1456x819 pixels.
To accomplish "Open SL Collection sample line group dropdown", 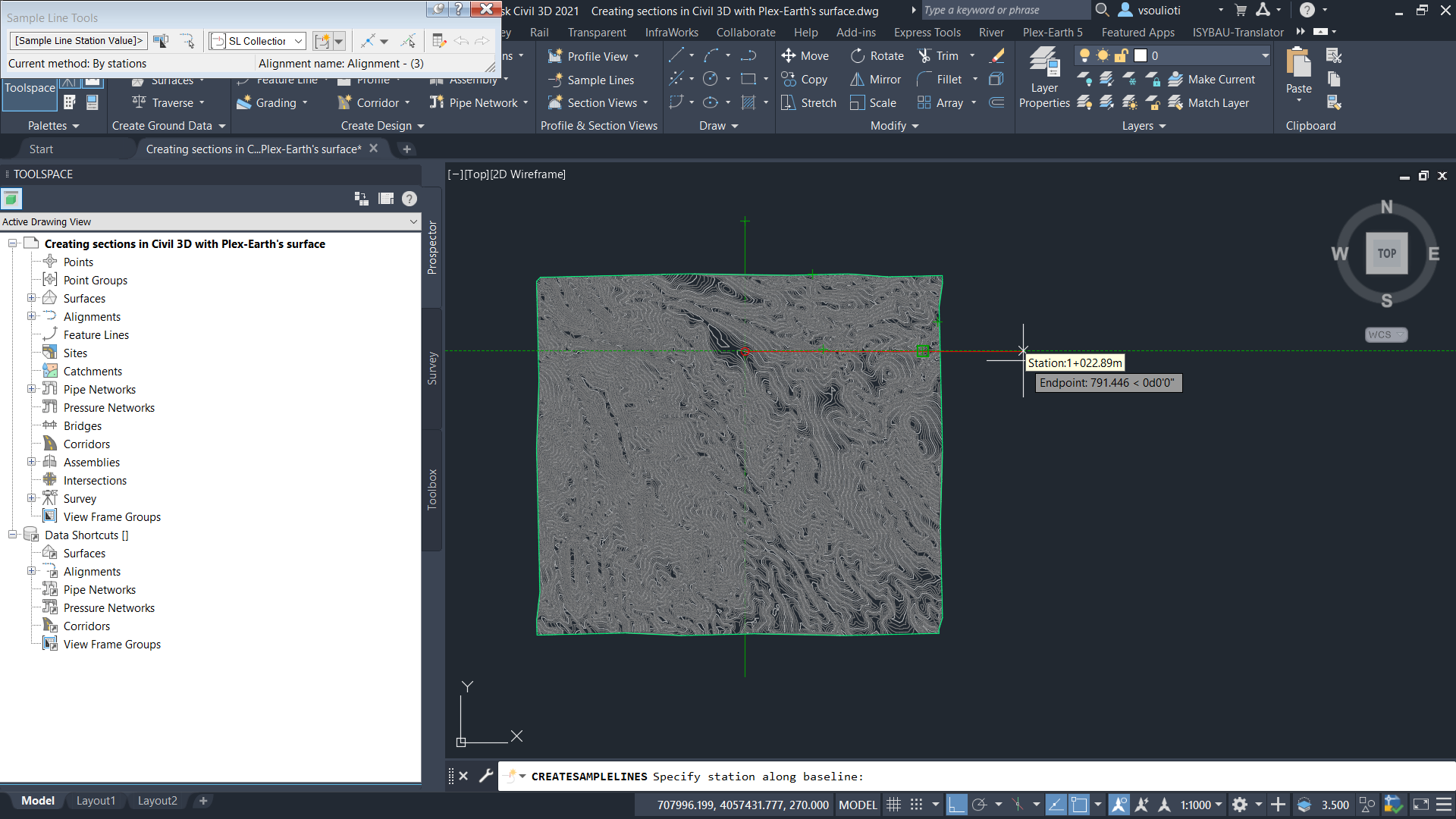I will tap(299, 41).
